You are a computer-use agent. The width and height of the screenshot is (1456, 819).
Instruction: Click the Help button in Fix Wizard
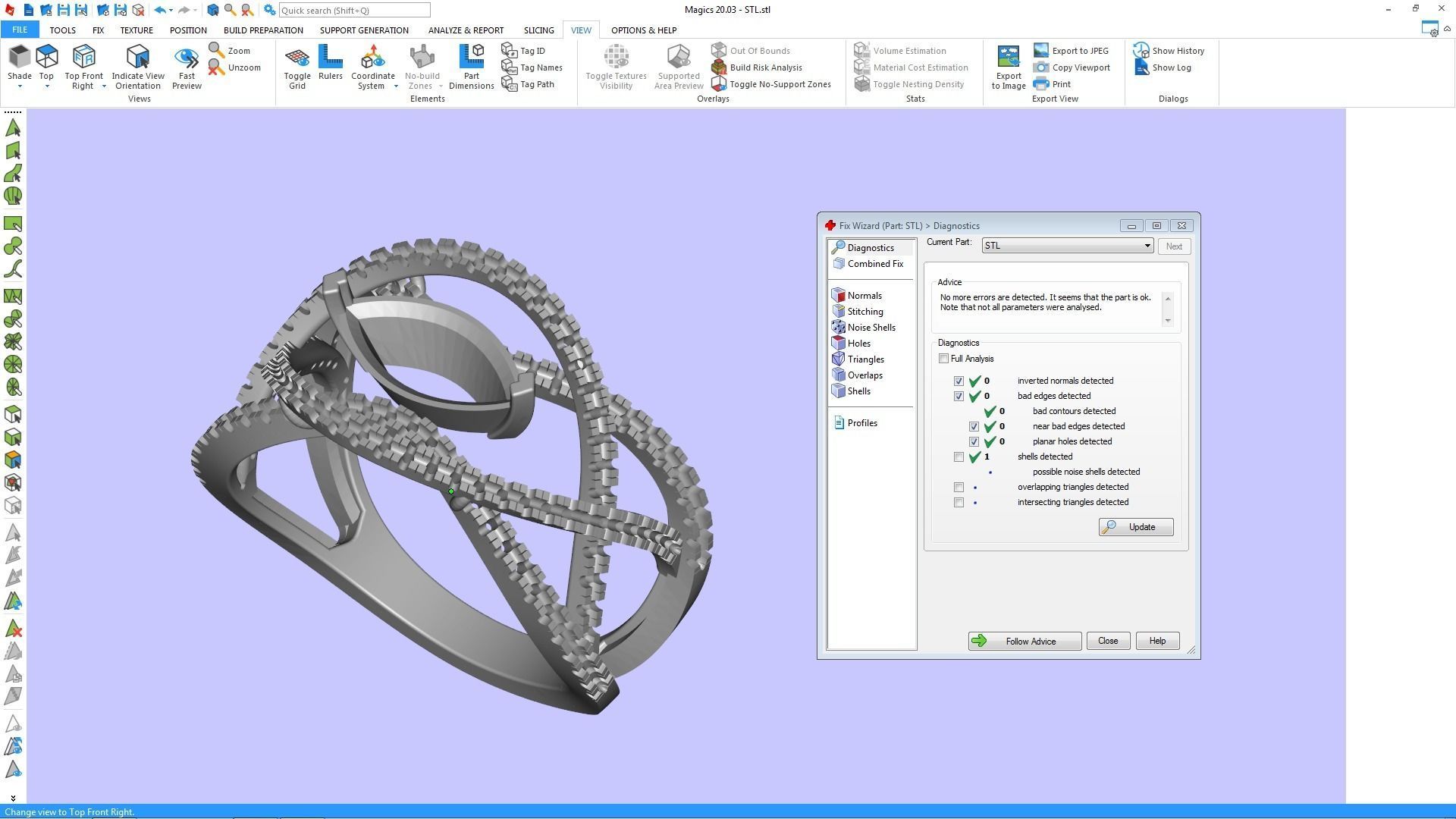(x=1157, y=642)
